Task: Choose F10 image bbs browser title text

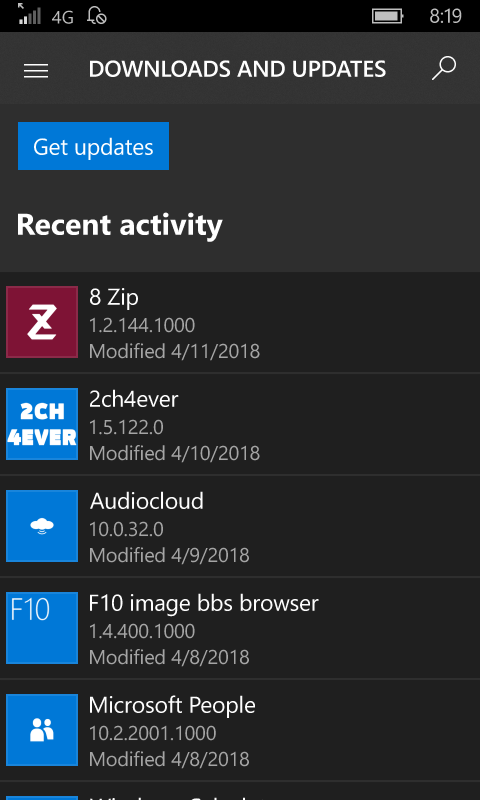Action: (204, 604)
